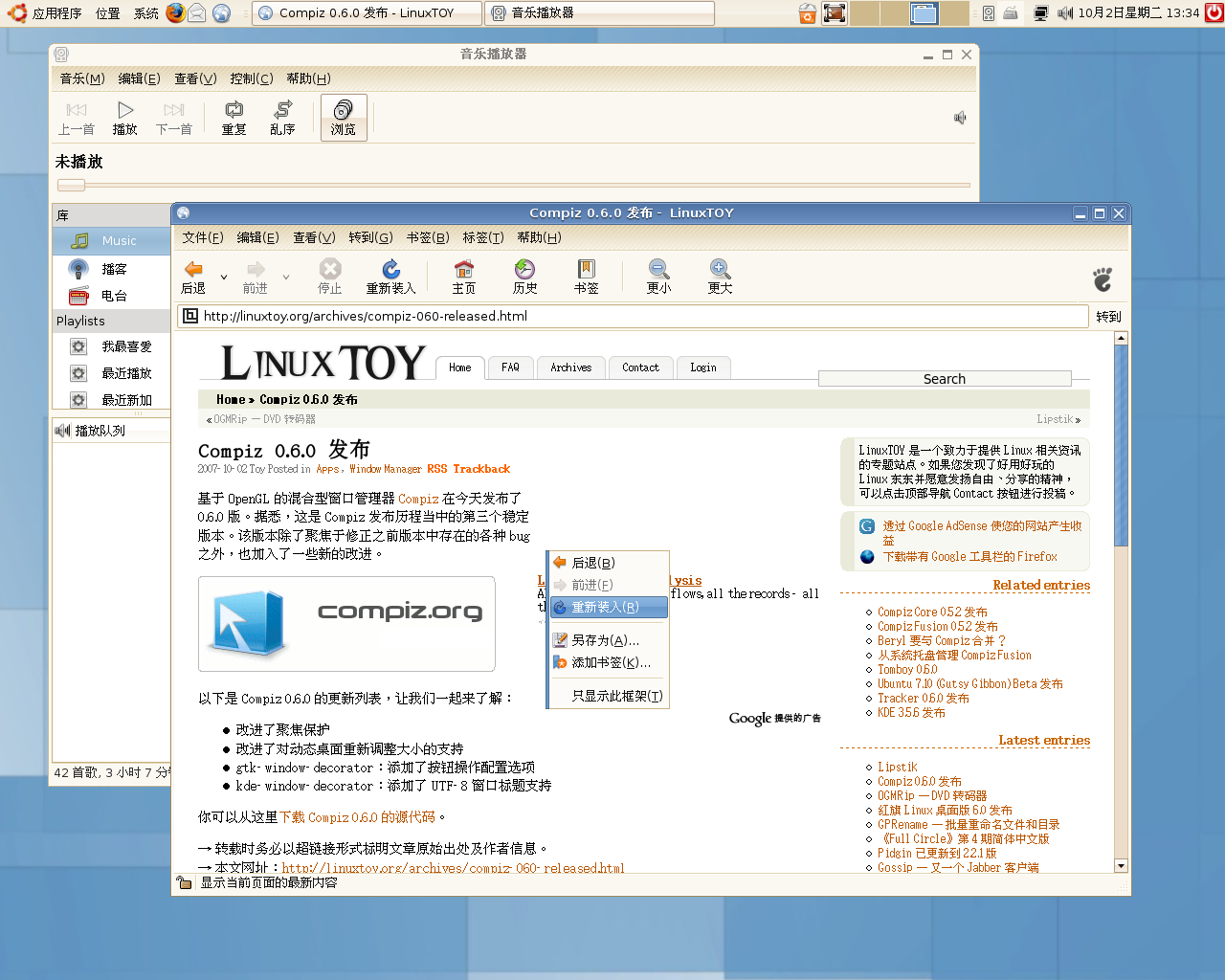The width and height of the screenshot is (1225, 980).
Task: Open the Archives tab on LinuxTOY page
Action: tap(571, 367)
